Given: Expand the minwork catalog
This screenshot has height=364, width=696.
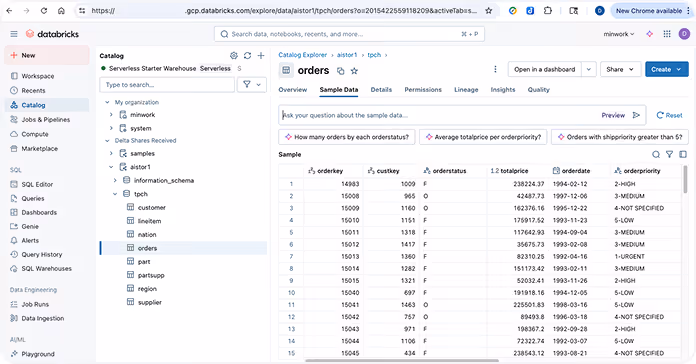Looking at the screenshot, I should 111,115.
